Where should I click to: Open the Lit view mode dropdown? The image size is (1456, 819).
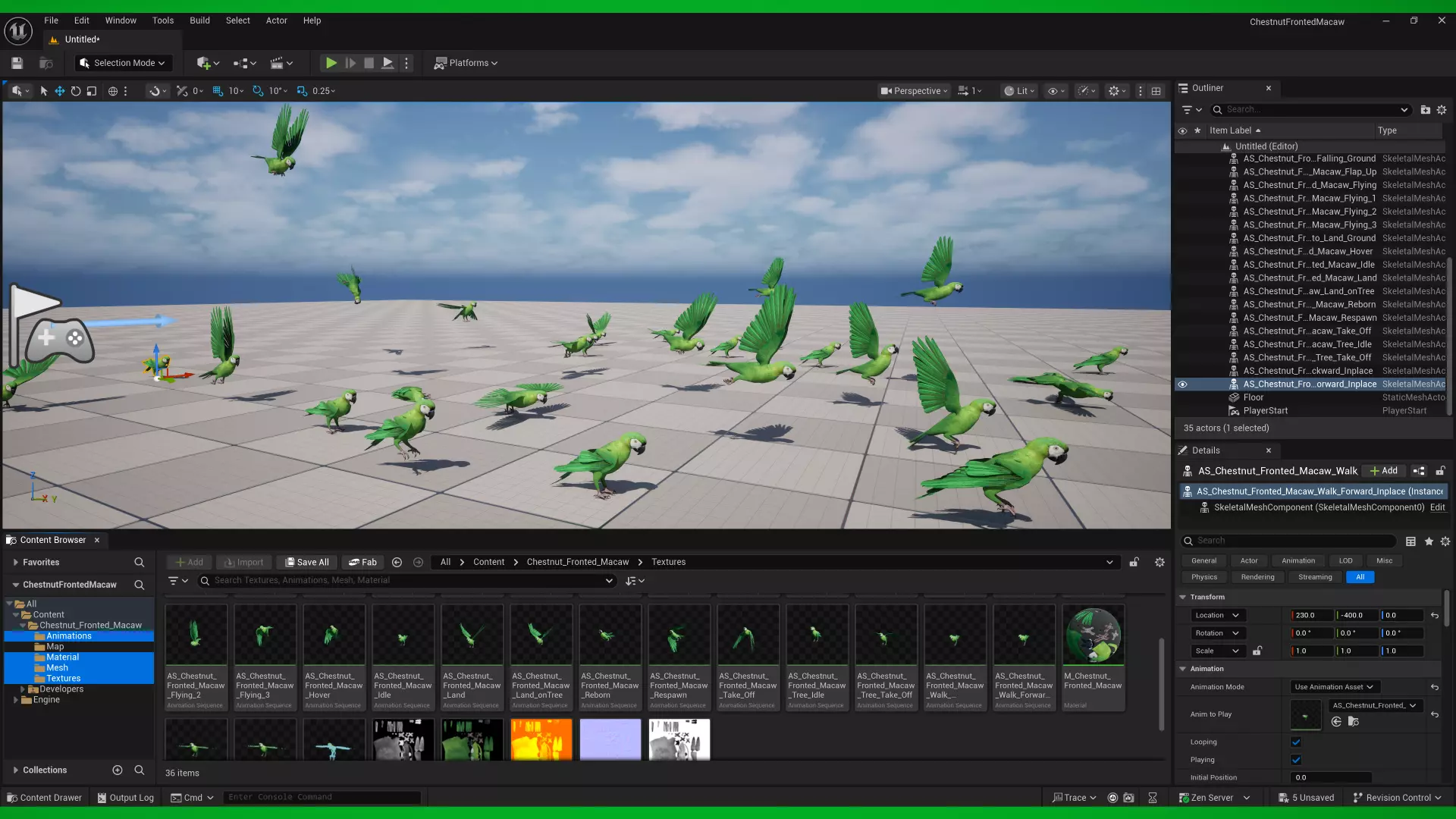(1020, 91)
